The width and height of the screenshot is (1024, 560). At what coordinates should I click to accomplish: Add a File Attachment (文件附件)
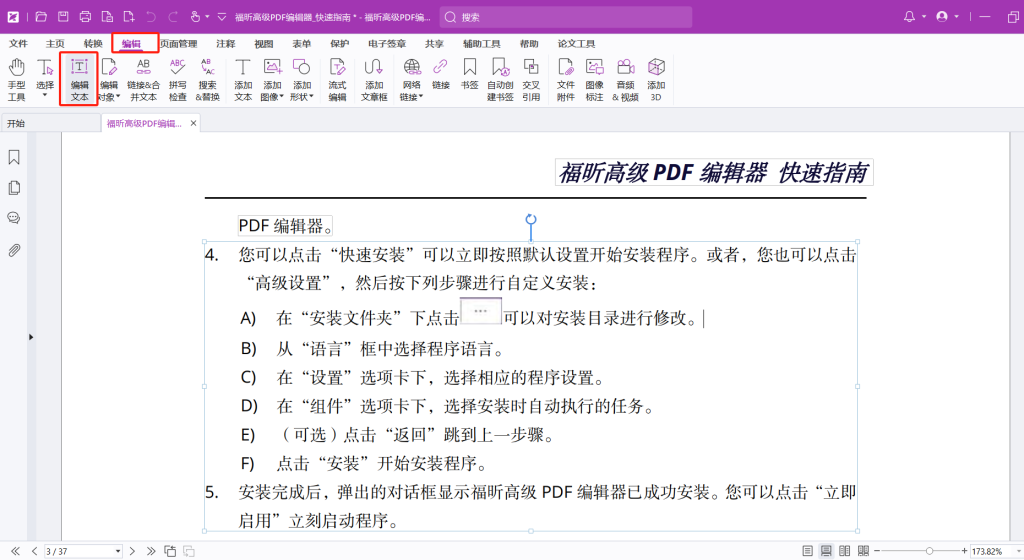point(566,79)
